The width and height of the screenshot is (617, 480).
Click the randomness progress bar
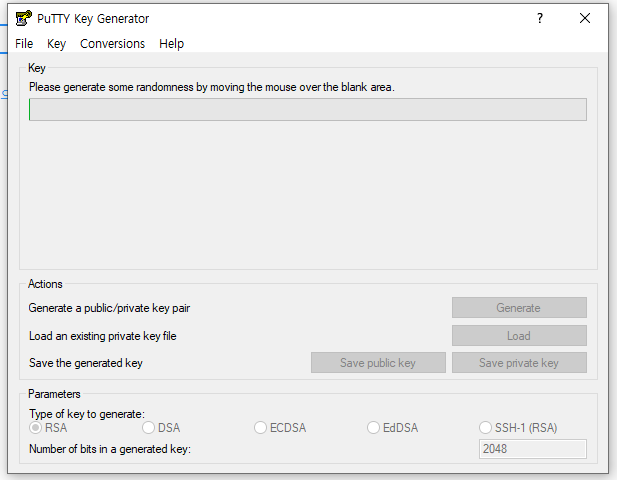308,110
